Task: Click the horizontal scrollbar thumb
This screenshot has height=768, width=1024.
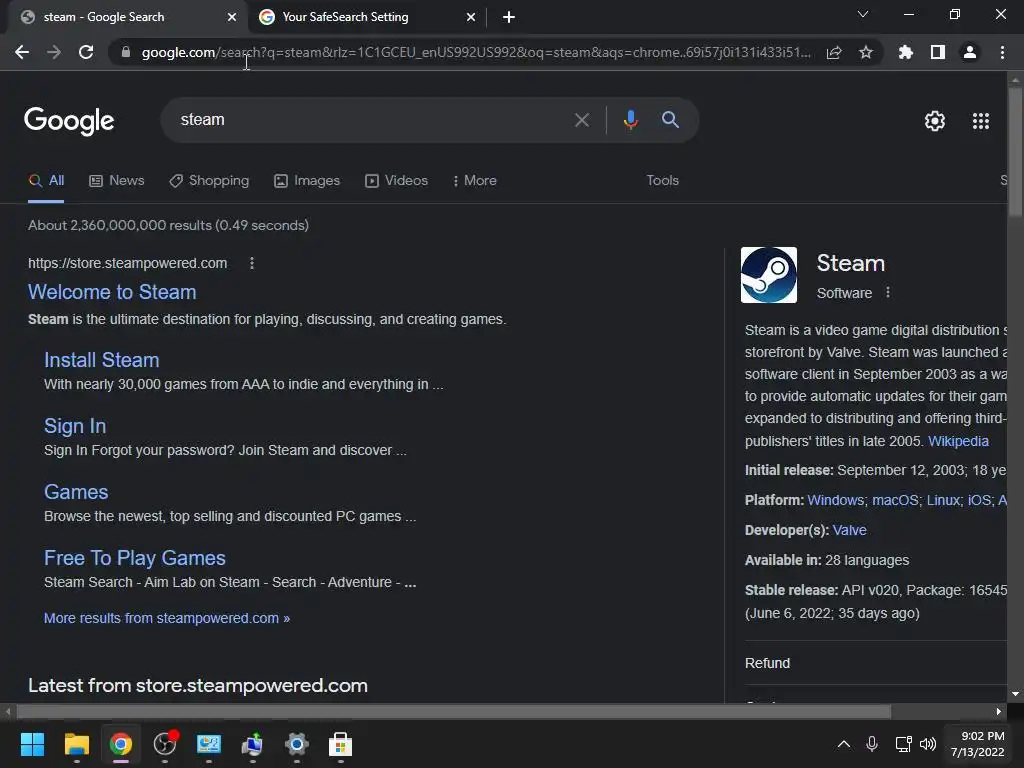Action: point(454,712)
